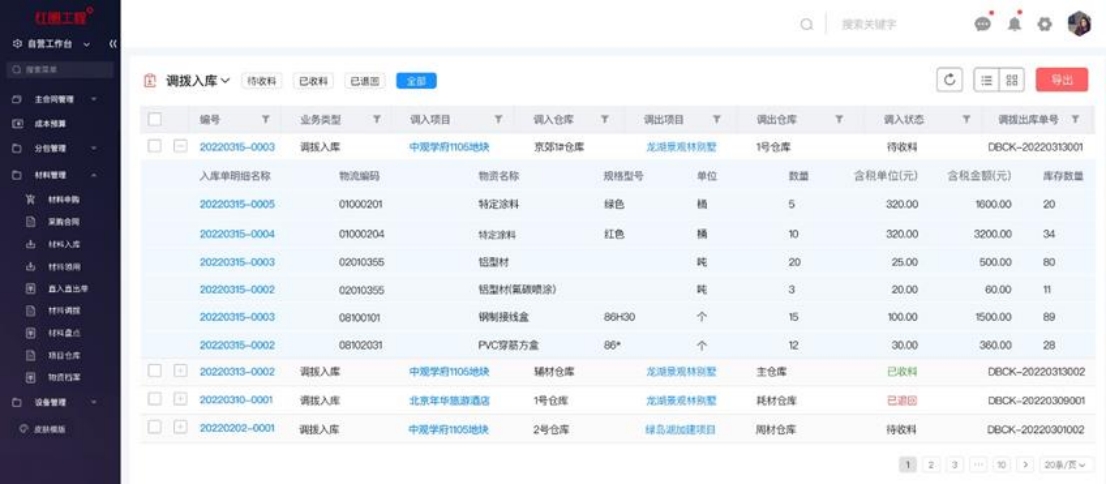Tick the select-all checkbox in table header
The width and height of the screenshot is (1106, 484).
tap(155, 120)
